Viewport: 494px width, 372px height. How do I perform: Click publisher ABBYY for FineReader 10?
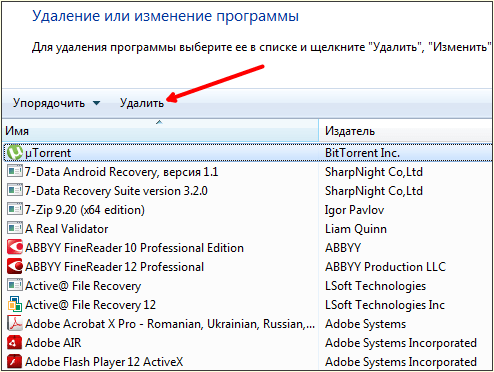pyautogui.click(x=343, y=248)
